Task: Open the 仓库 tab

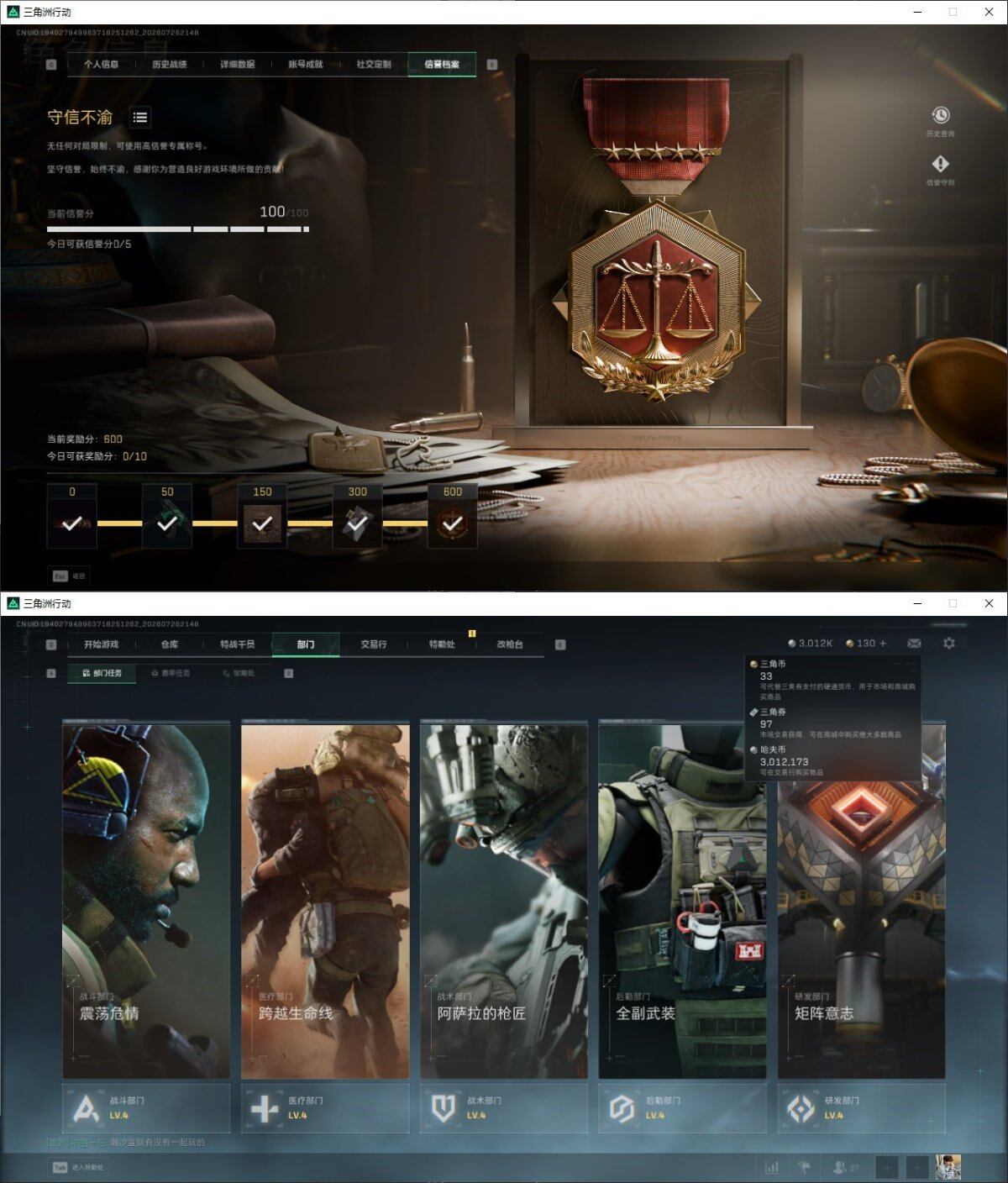Action: pyautogui.click(x=169, y=644)
